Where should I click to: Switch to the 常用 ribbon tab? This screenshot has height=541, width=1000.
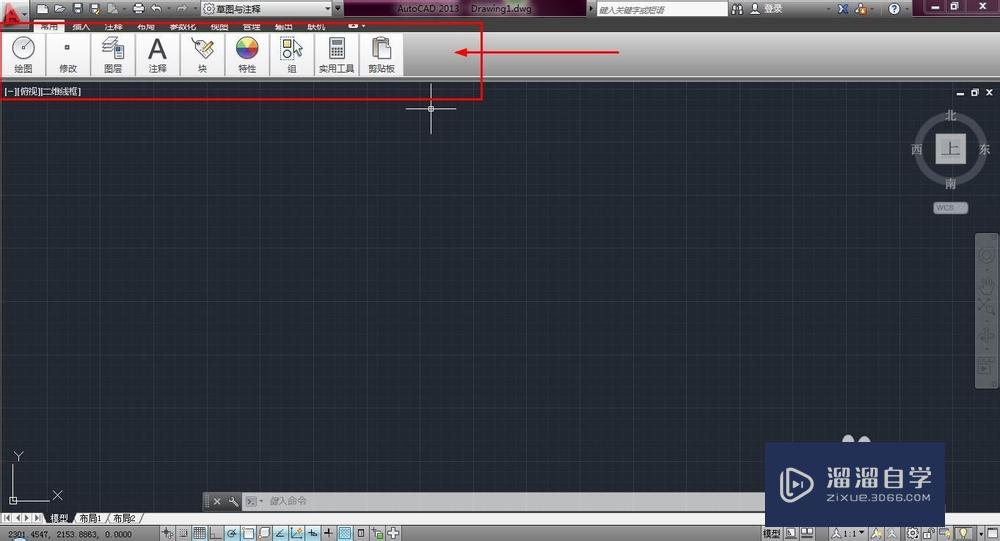point(49,27)
